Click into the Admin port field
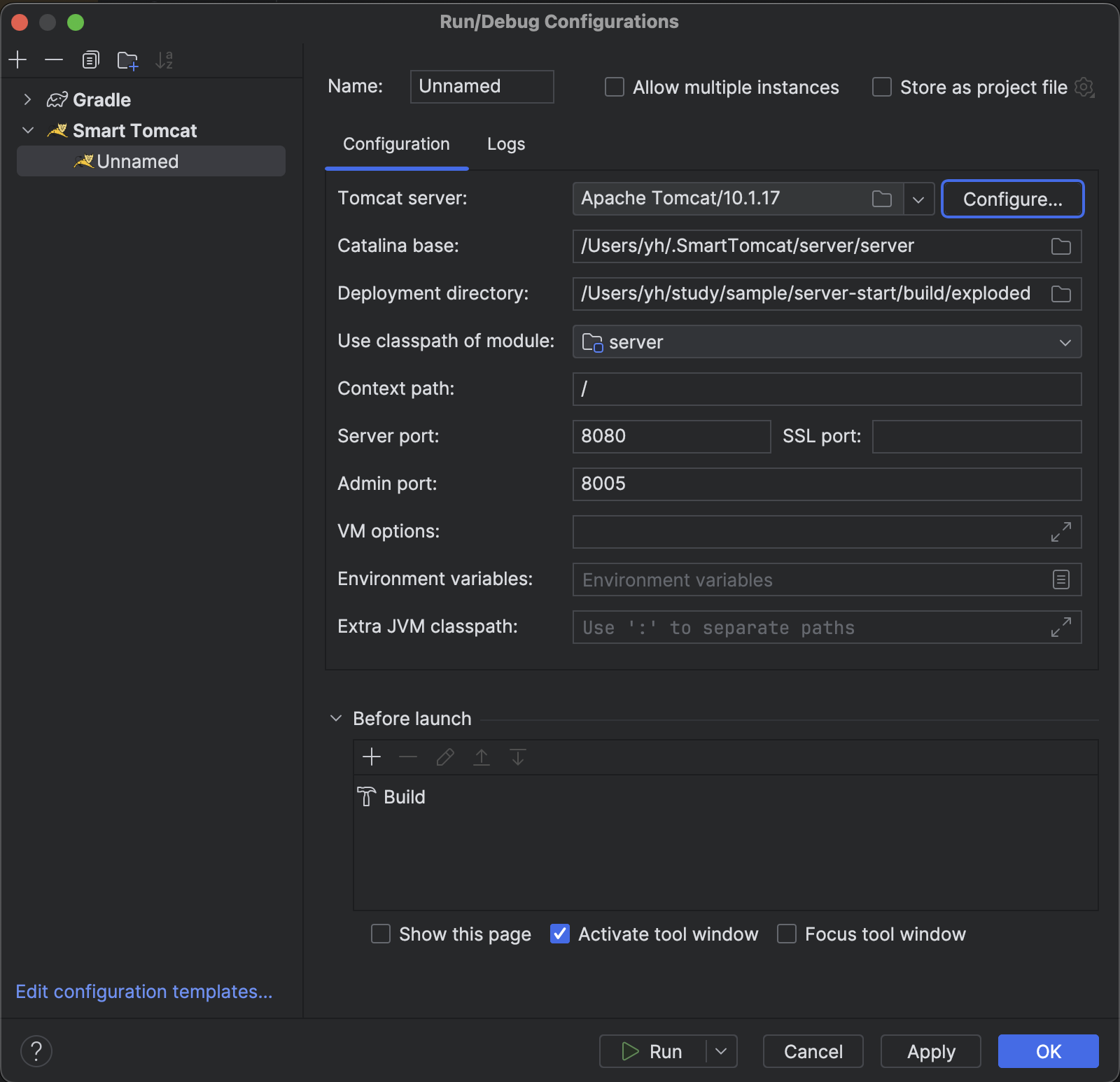Viewport: 1120px width, 1082px height. point(827,484)
